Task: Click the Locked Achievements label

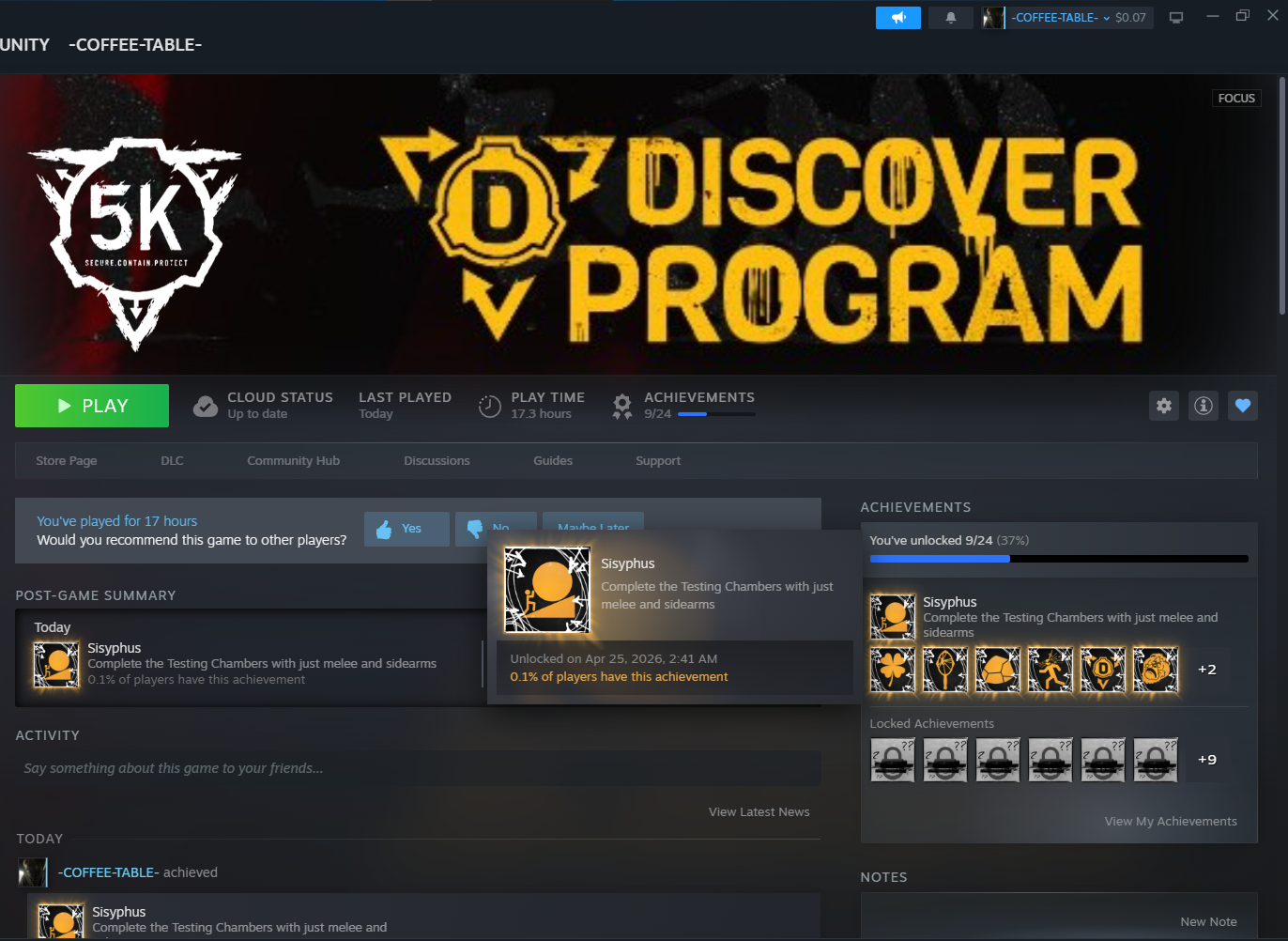Action: [x=931, y=724]
